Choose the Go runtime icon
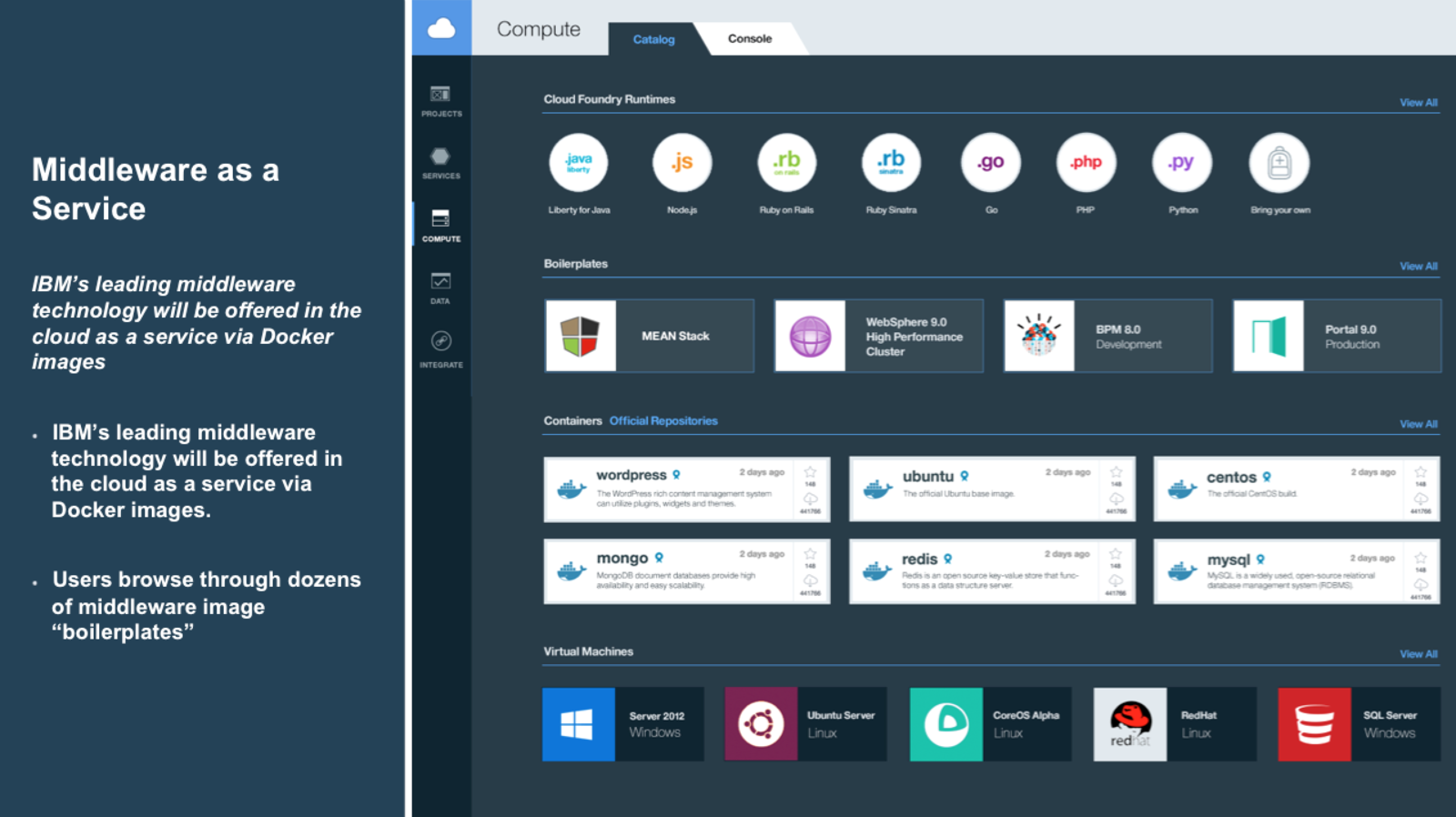The image size is (1456, 817). [x=991, y=163]
